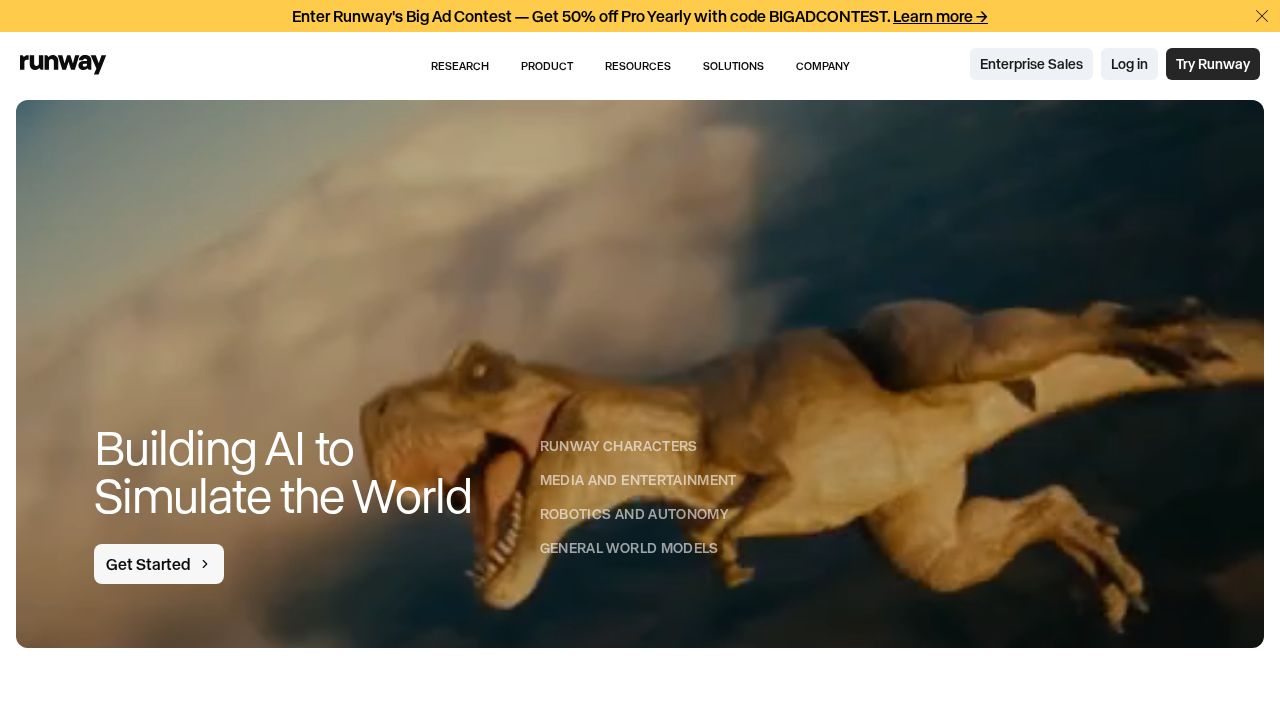This screenshot has height=720, width=1280.
Task: Expand the Company navigation dropdown
Action: (x=823, y=66)
